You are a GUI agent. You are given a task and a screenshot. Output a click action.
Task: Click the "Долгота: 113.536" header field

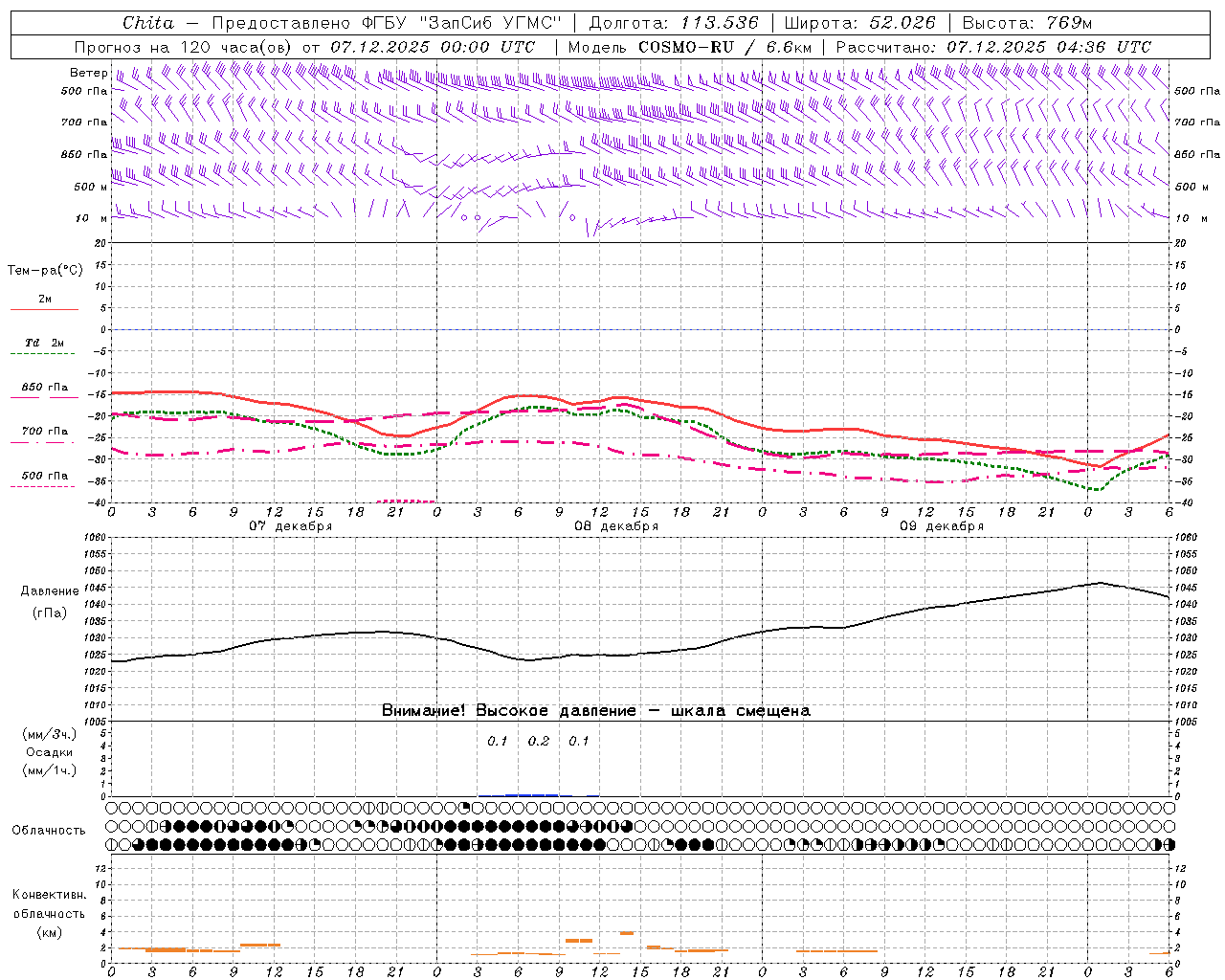[x=674, y=23]
